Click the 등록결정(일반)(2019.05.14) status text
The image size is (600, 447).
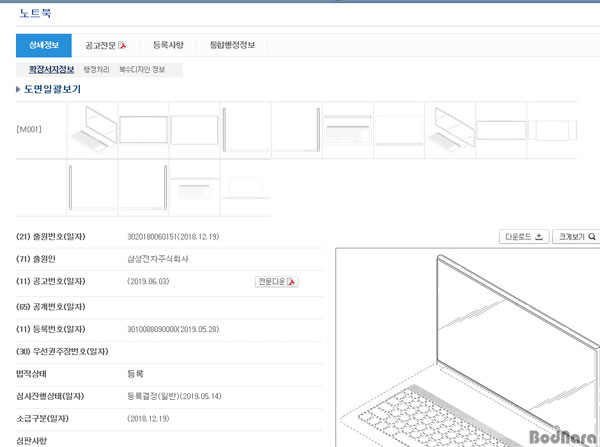point(174,396)
